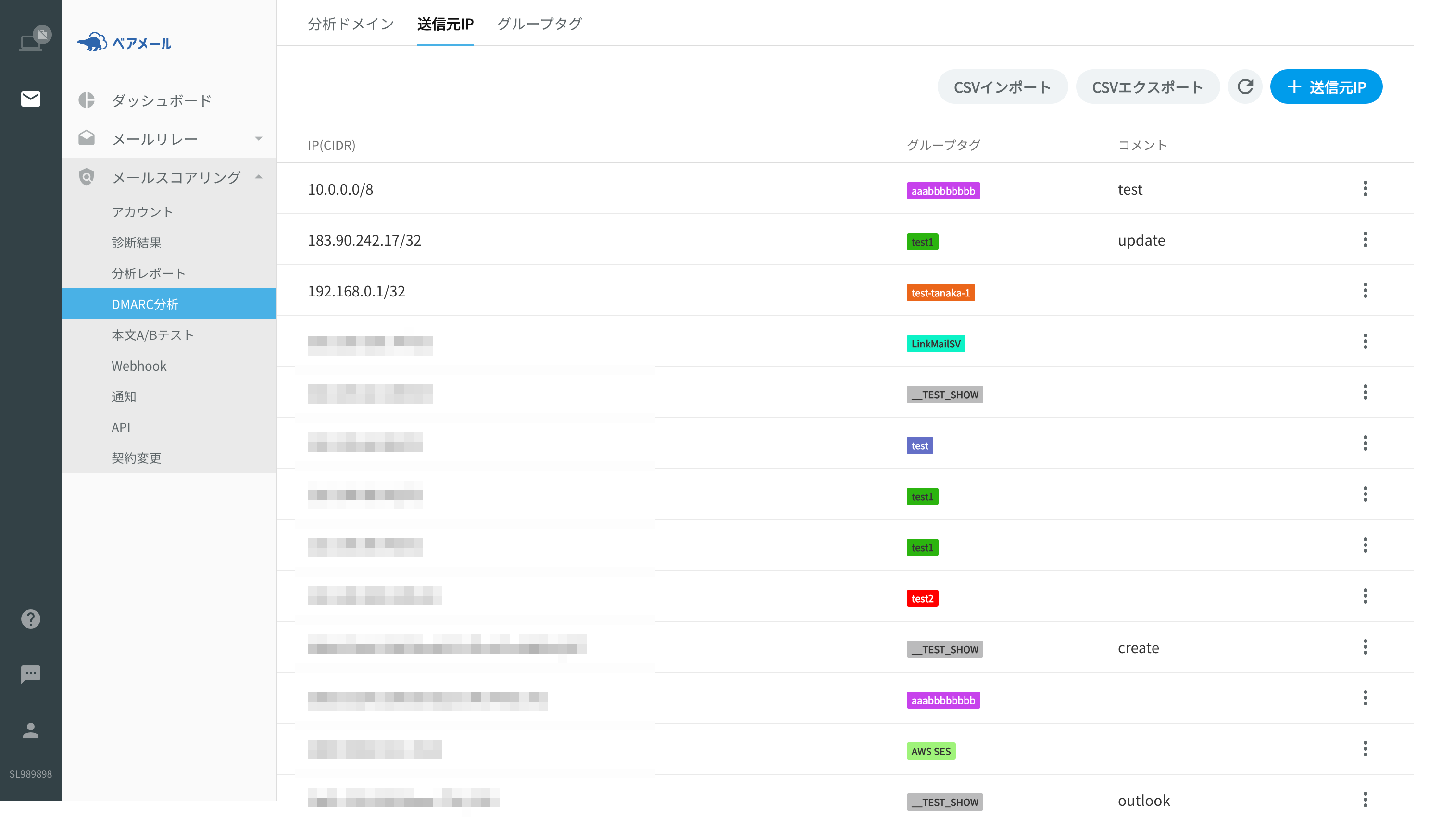Open help via the question mark icon
Screen dimensions: 1429x840
[x=31, y=619]
